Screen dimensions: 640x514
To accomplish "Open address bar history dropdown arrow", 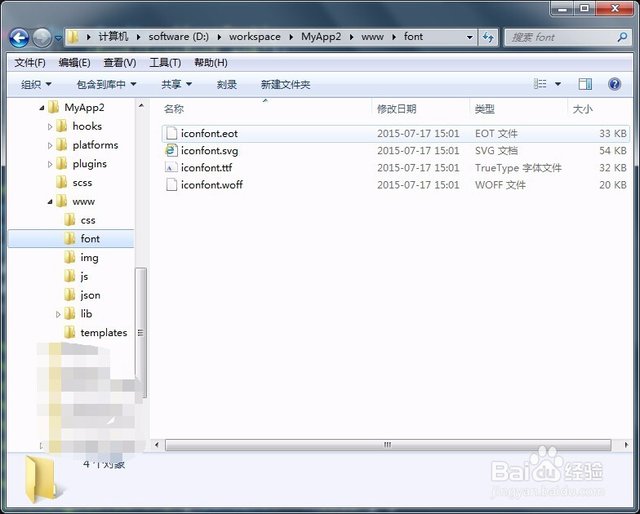I will tap(470, 38).
